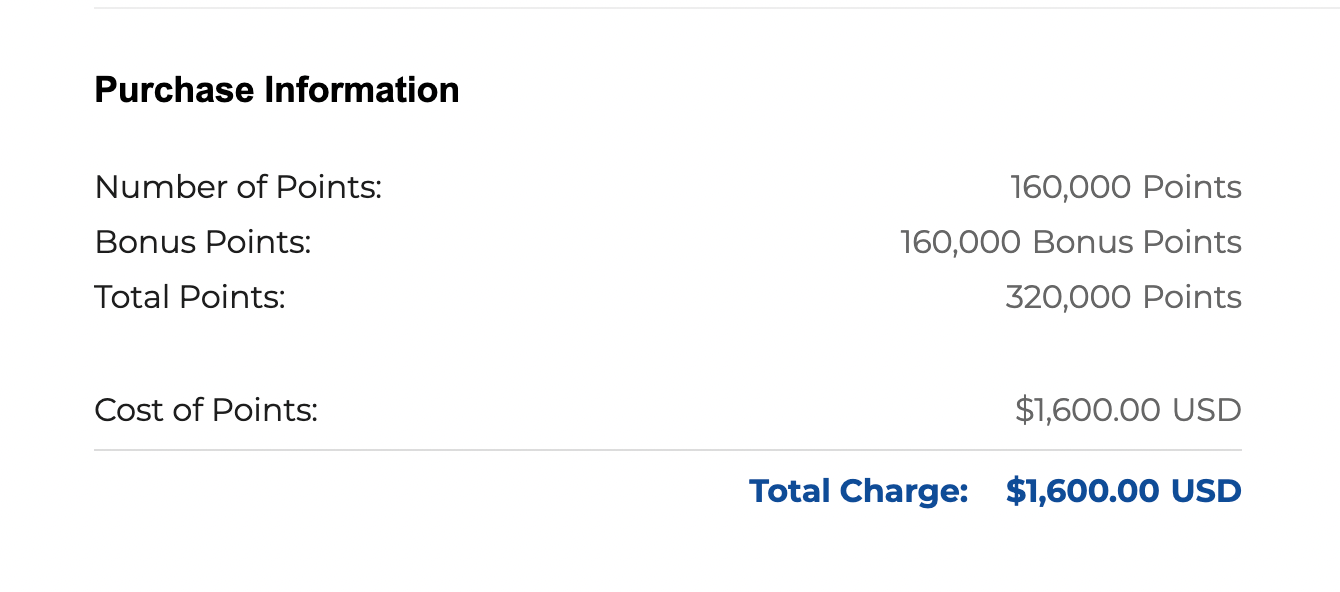
Task: Click the Purchase Information heading
Action: click(x=277, y=90)
